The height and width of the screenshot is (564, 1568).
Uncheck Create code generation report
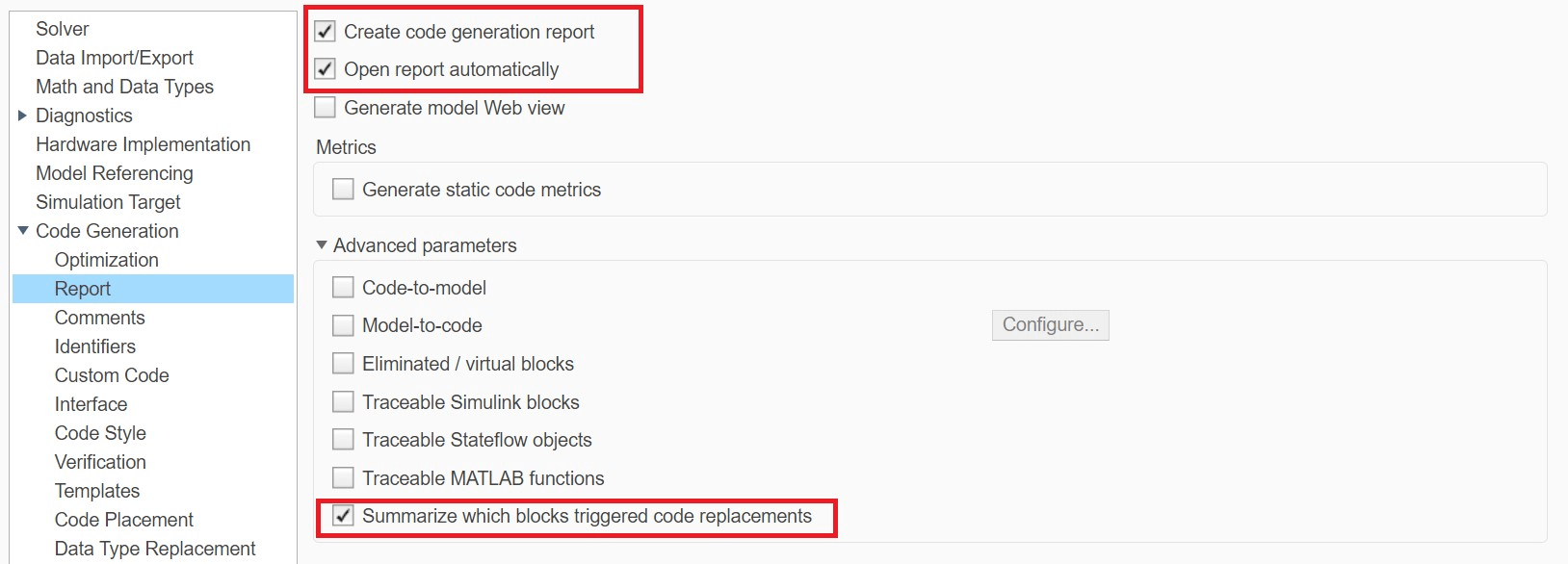326,32
